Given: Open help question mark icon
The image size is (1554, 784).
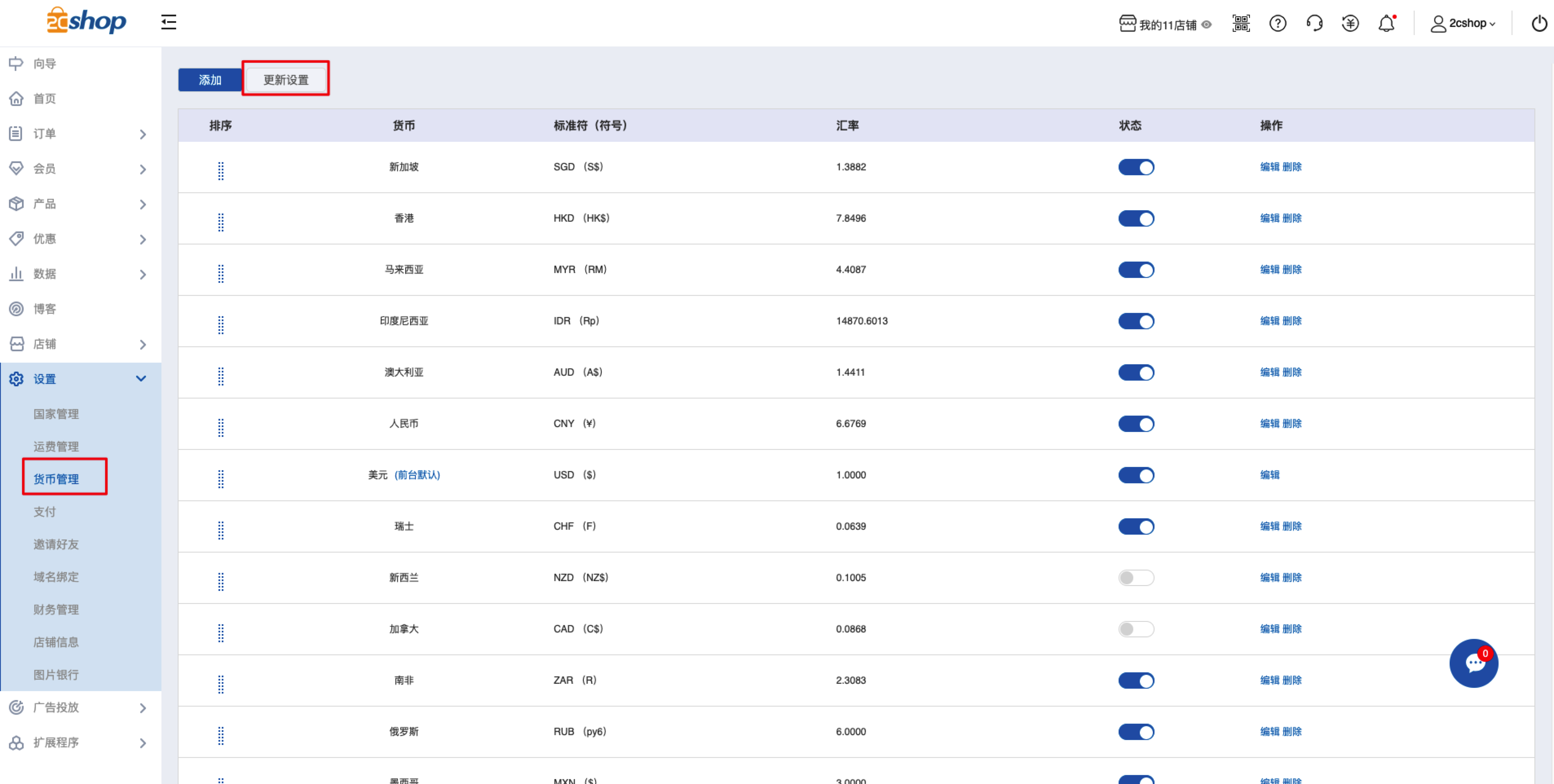Looking at the screenshot, I should pos(1278,24).
